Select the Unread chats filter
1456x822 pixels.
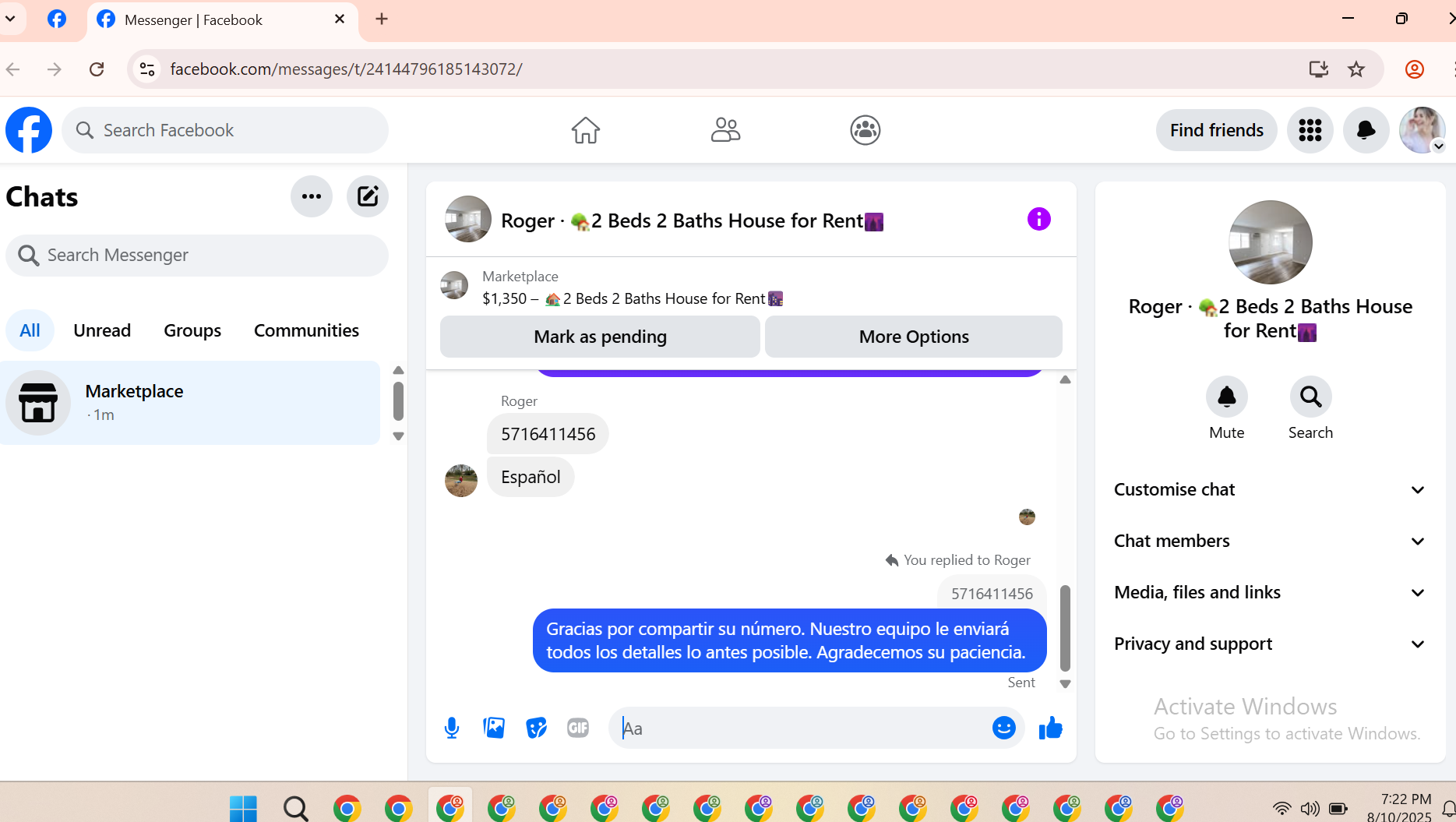102,330
